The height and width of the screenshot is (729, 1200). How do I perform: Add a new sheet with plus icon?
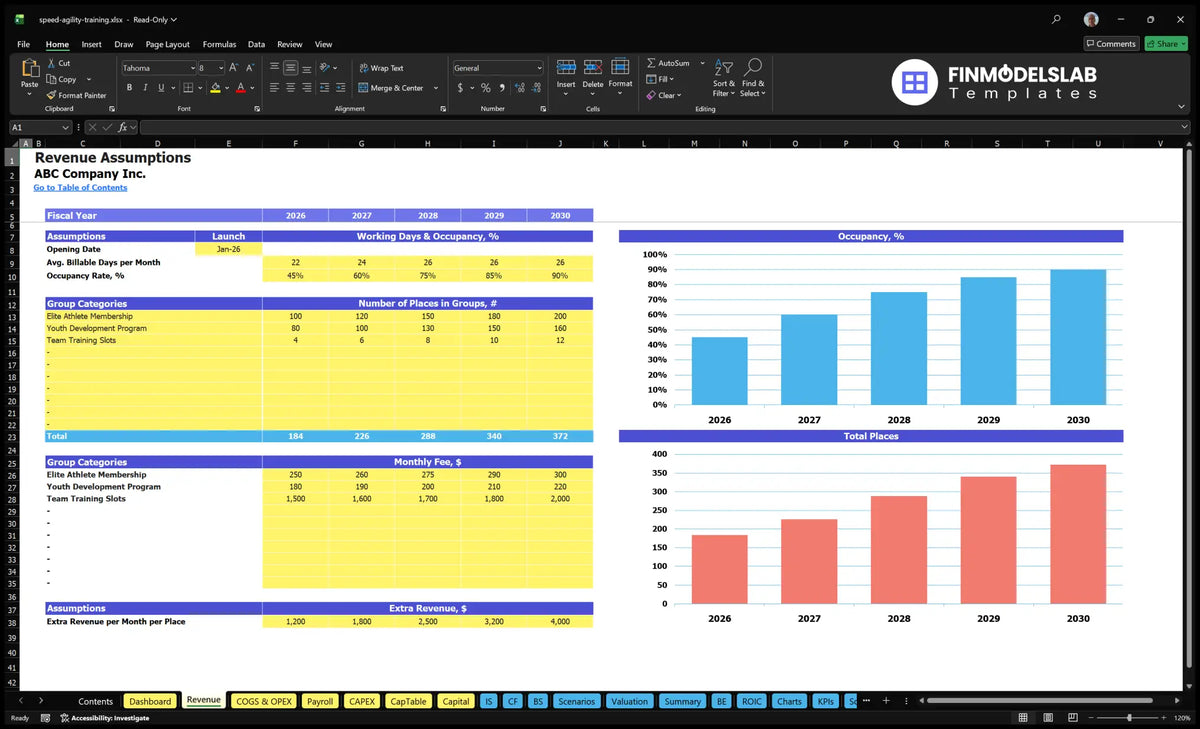tap(885, 701)
